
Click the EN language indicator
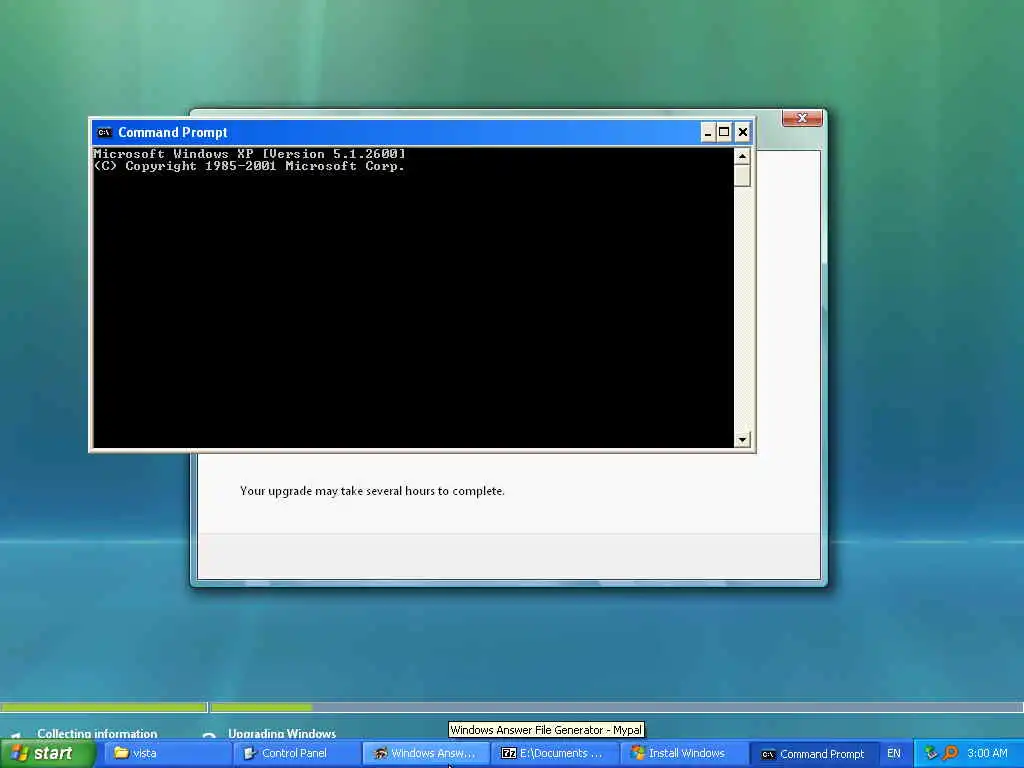pyautogui.click(x=893, y=753)
